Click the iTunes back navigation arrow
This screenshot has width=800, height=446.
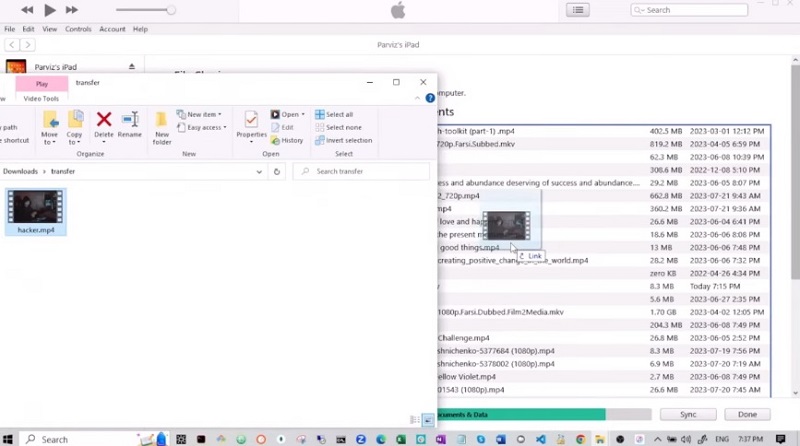tap(12, 45)
